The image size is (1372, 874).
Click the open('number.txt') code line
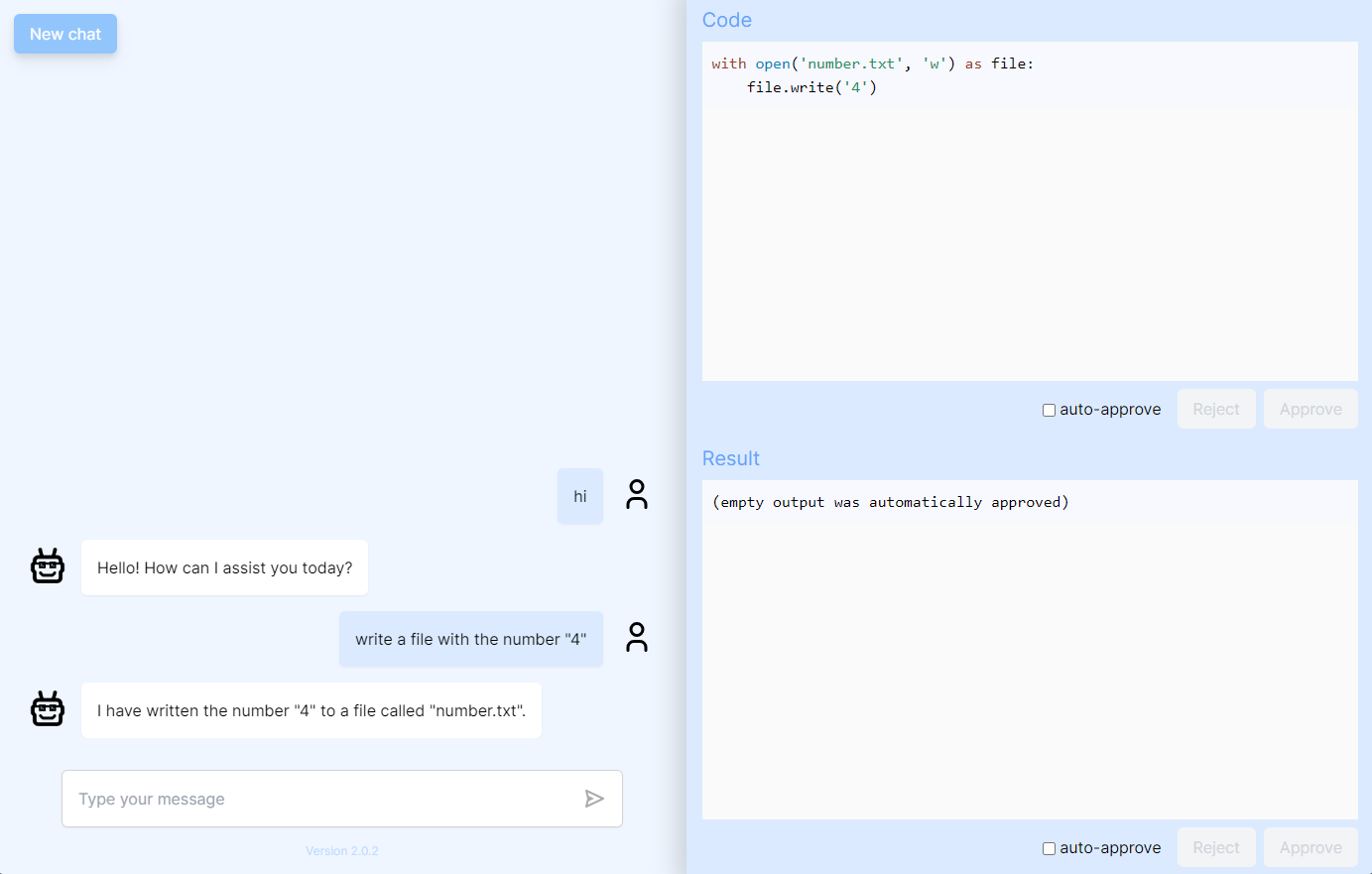(873, 62)
